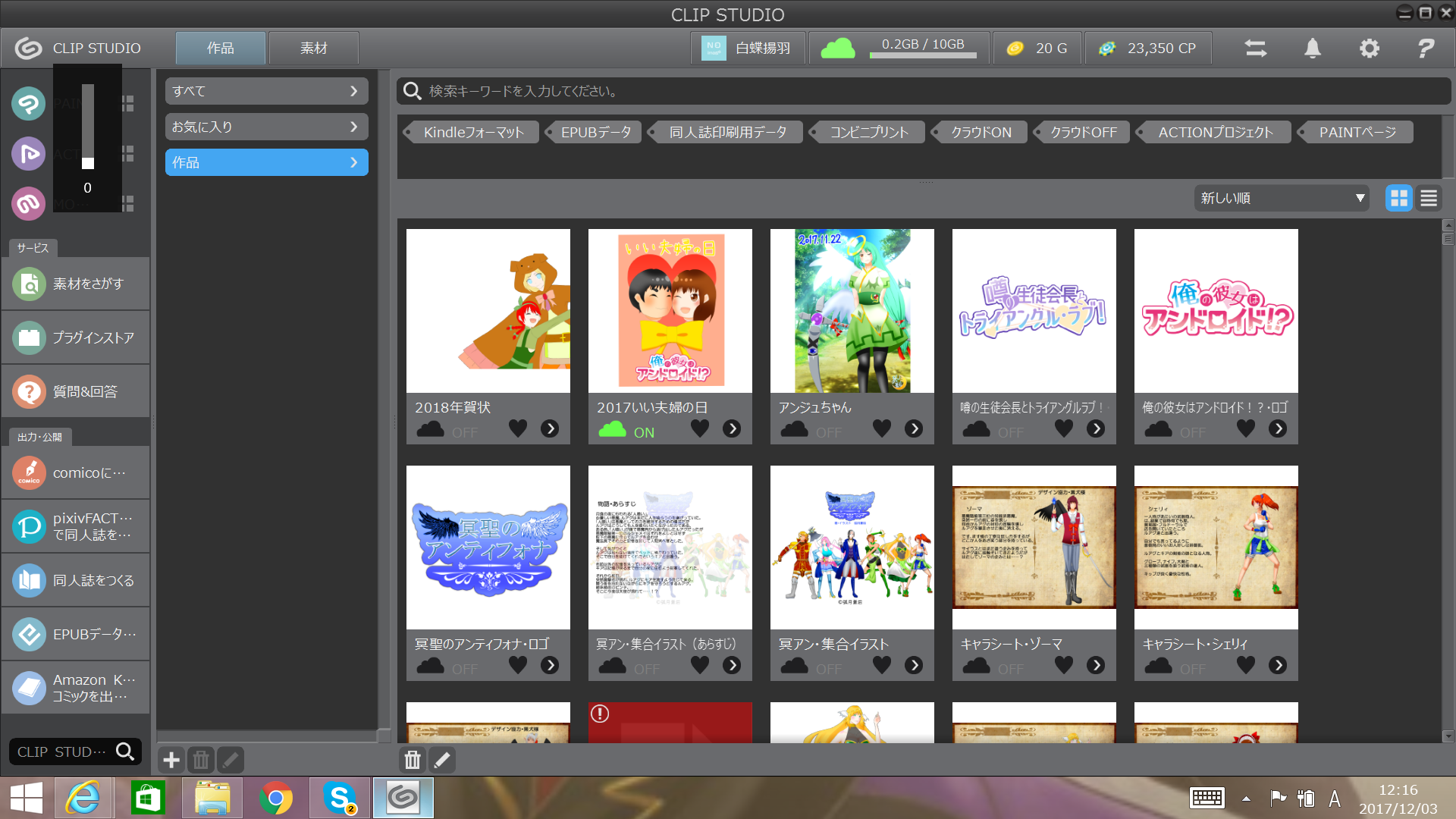Open help via the question mark icon
The image size is (1456, 819).
coord(1426,49)
